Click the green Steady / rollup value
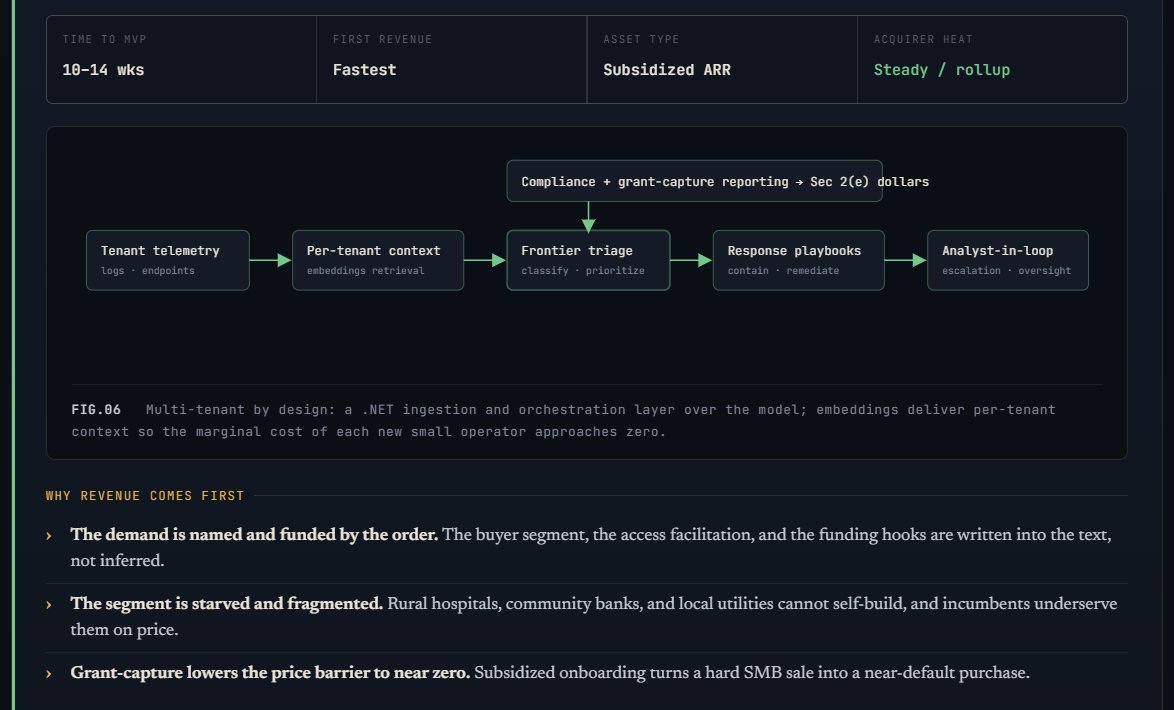This screenshot has width=1174, height=710. pyautogui.click(x=942, y=70)
